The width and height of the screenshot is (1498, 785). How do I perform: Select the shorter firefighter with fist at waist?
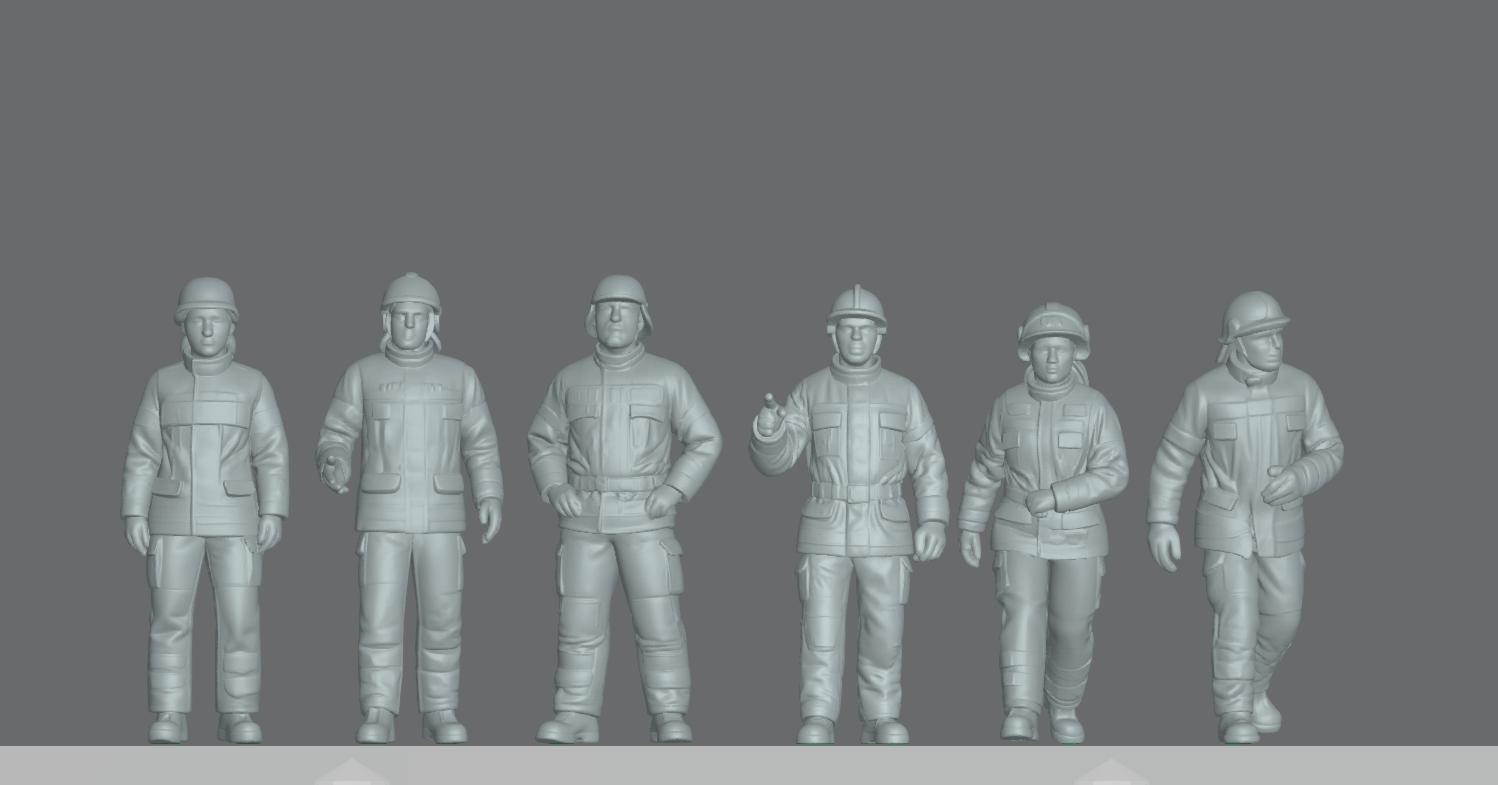pyautogui.click(x=1044, y=523)
